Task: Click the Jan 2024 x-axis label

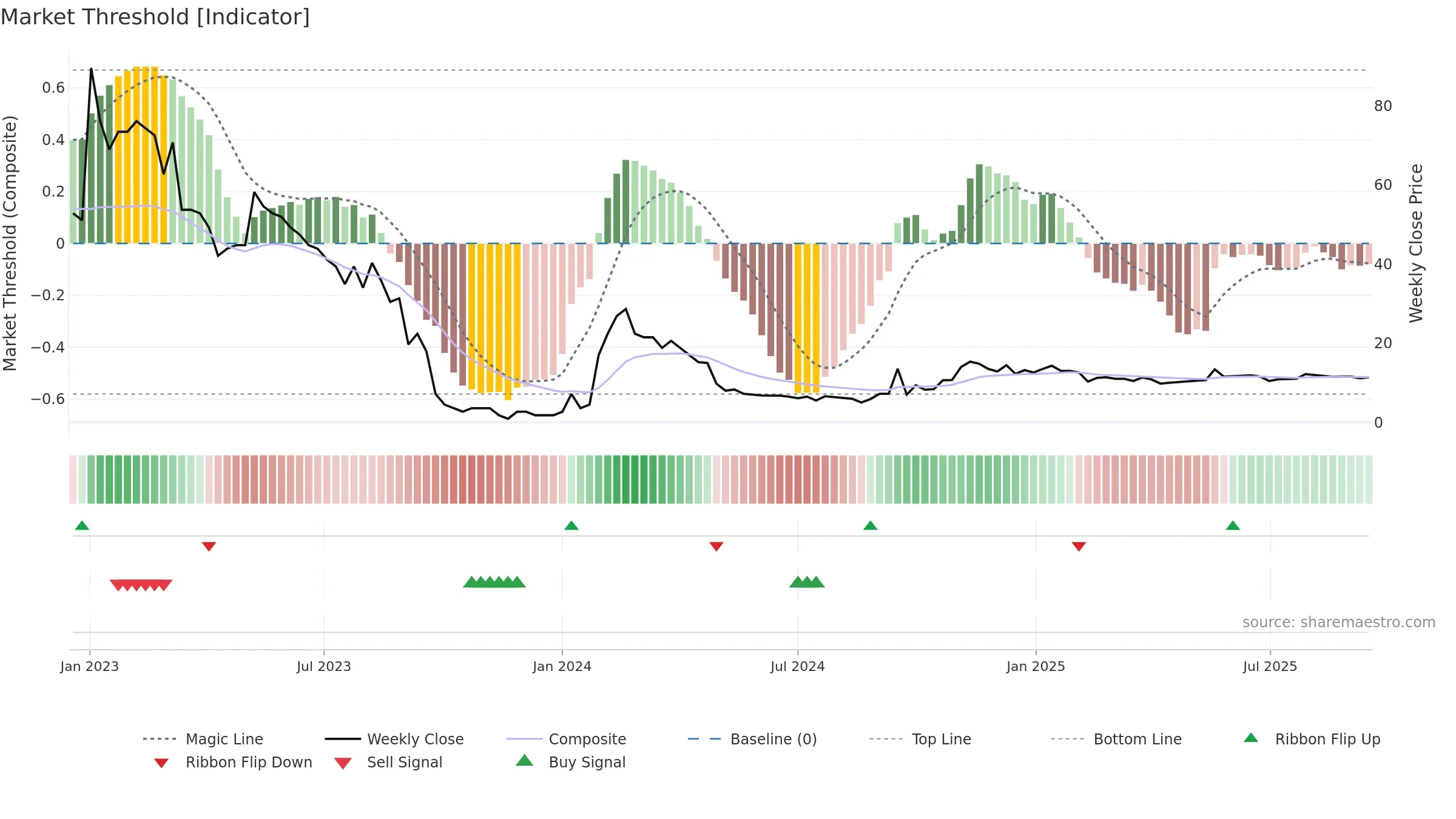Action: (x=562, y=666)
